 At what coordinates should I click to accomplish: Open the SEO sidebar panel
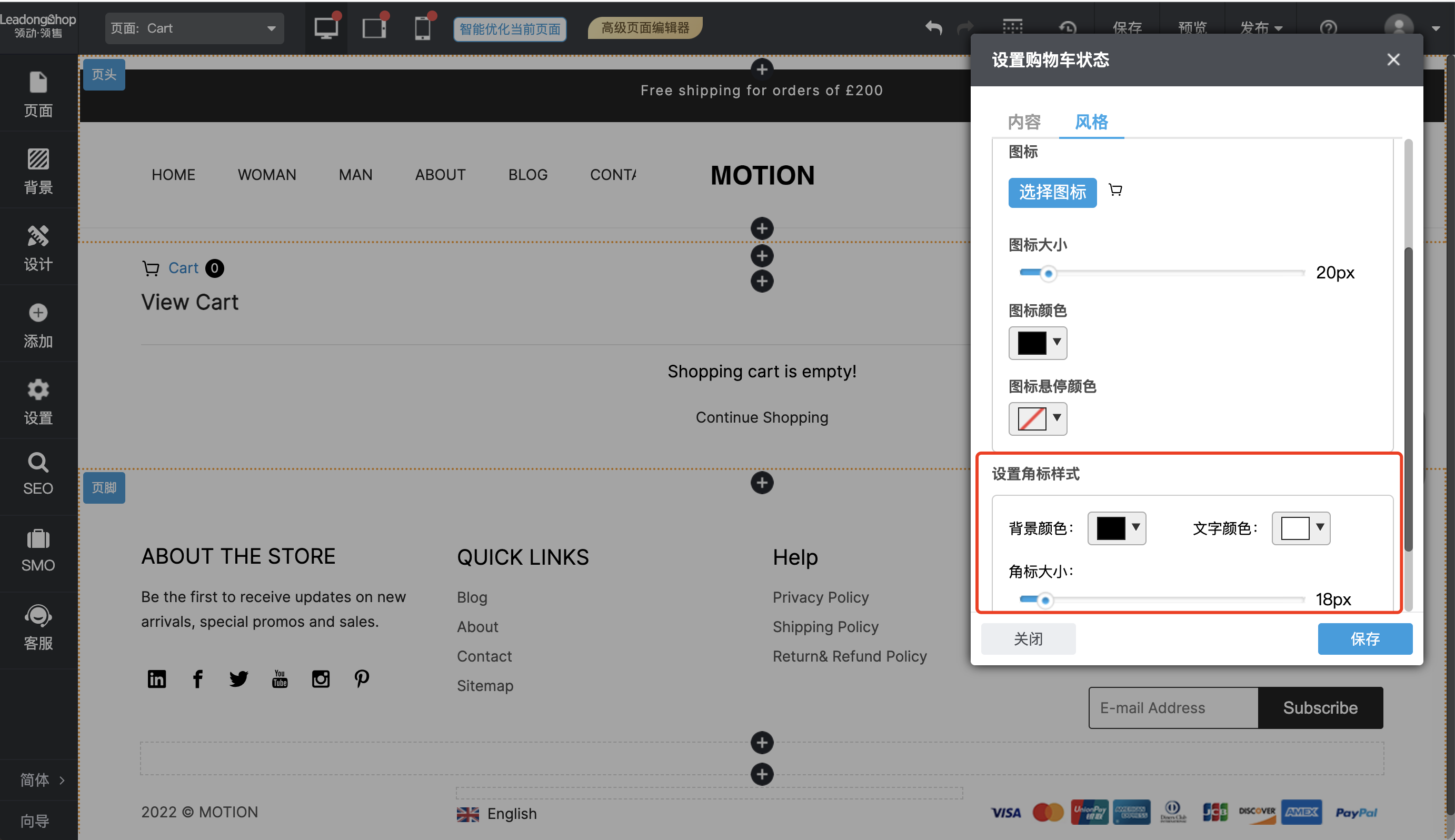(x=38, y=473)
